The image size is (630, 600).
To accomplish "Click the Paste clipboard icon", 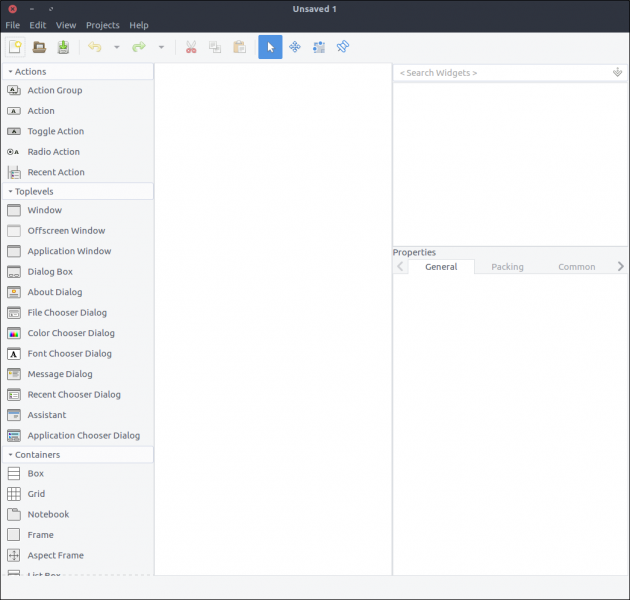I will pyautogui.click(x=239, y=47).
